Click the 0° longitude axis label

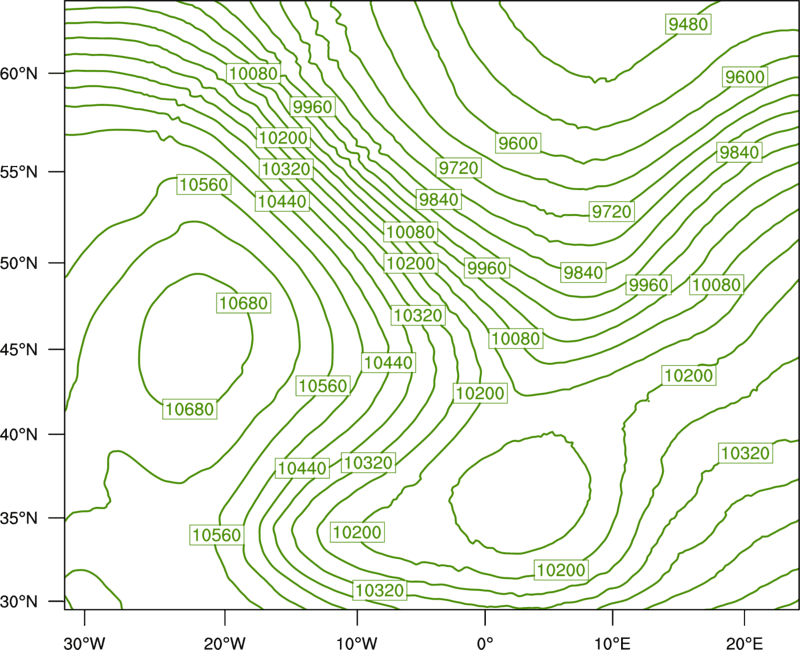pyautogui.click(x=485, y=642)
